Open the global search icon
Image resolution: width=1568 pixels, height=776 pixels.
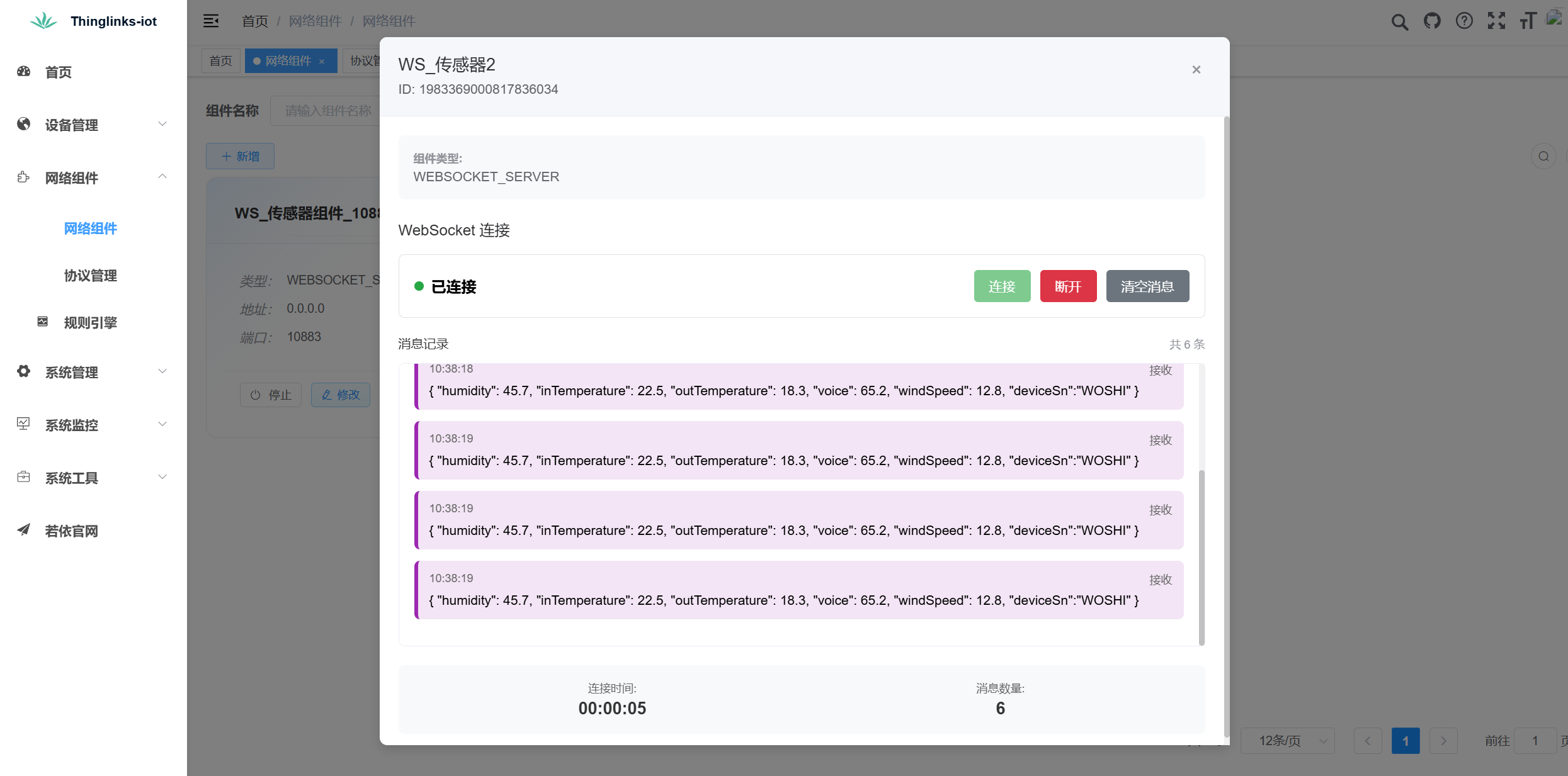tap(1400, 21)
